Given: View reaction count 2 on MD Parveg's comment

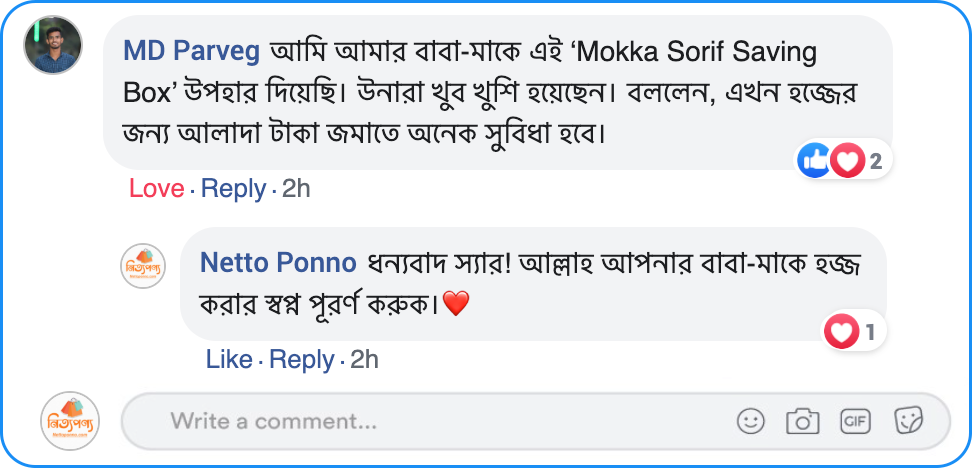Looking at the screenshot, I should coord(876,160).
